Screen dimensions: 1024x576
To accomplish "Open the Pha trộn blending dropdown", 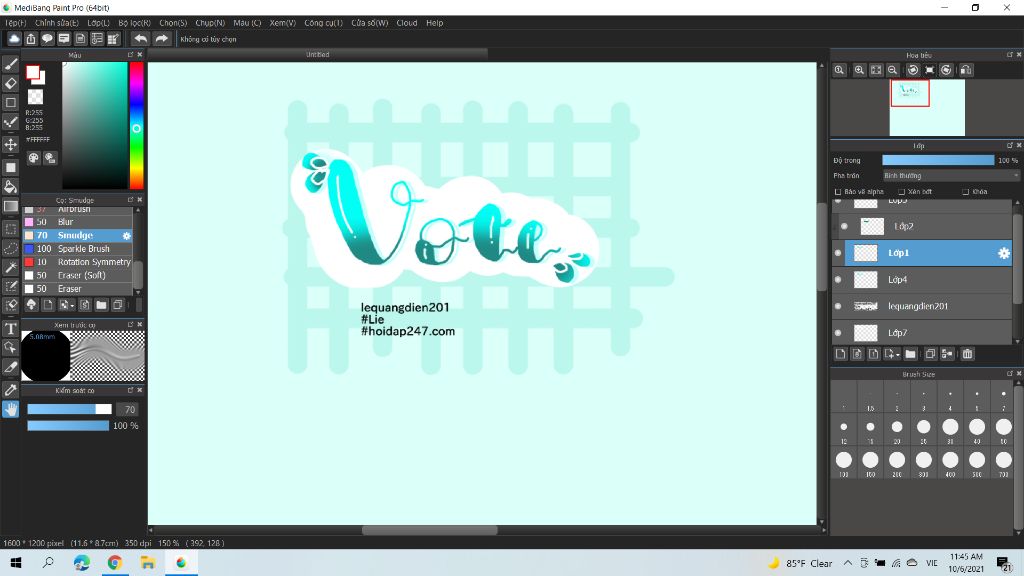I will pos(950,176).
